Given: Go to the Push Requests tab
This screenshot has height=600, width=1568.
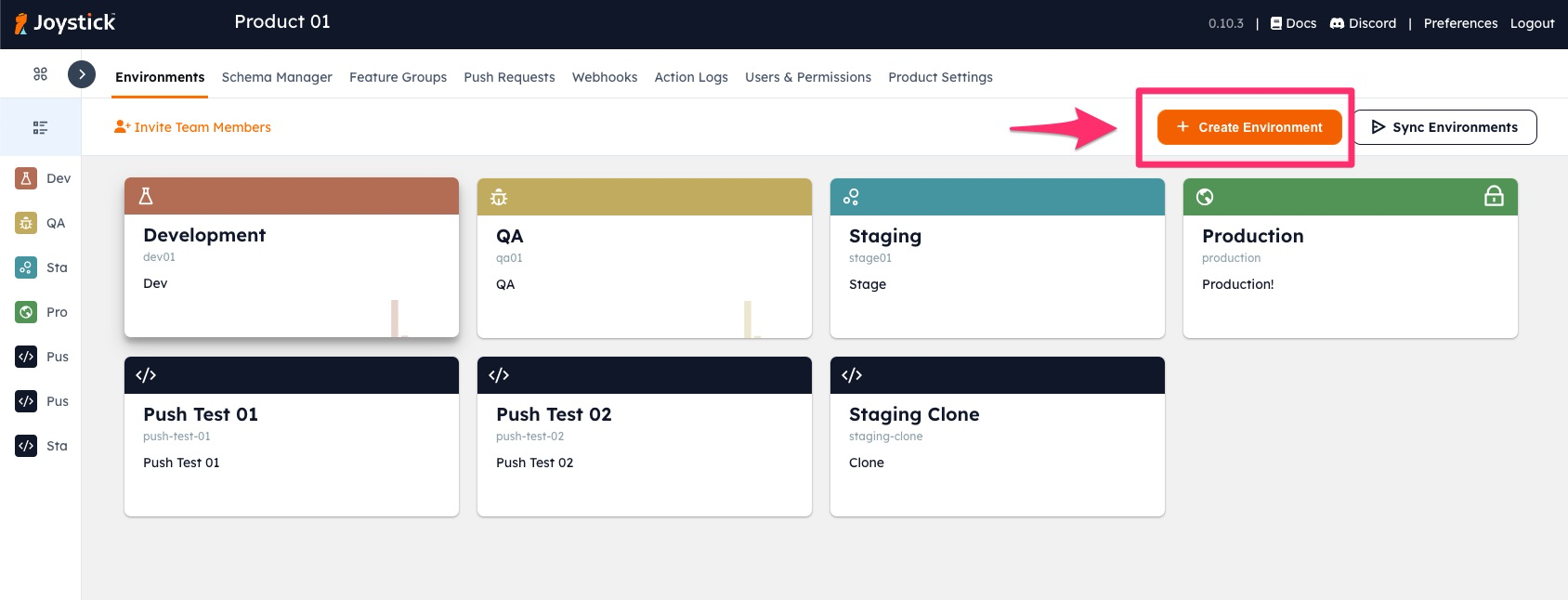Looking at the screenshot, I should click(x=509, y=77).
